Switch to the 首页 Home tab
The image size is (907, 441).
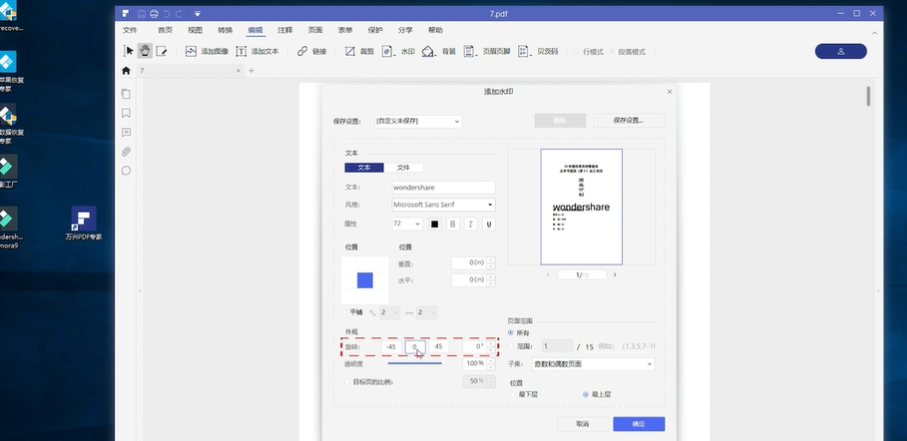coord(165,30)
